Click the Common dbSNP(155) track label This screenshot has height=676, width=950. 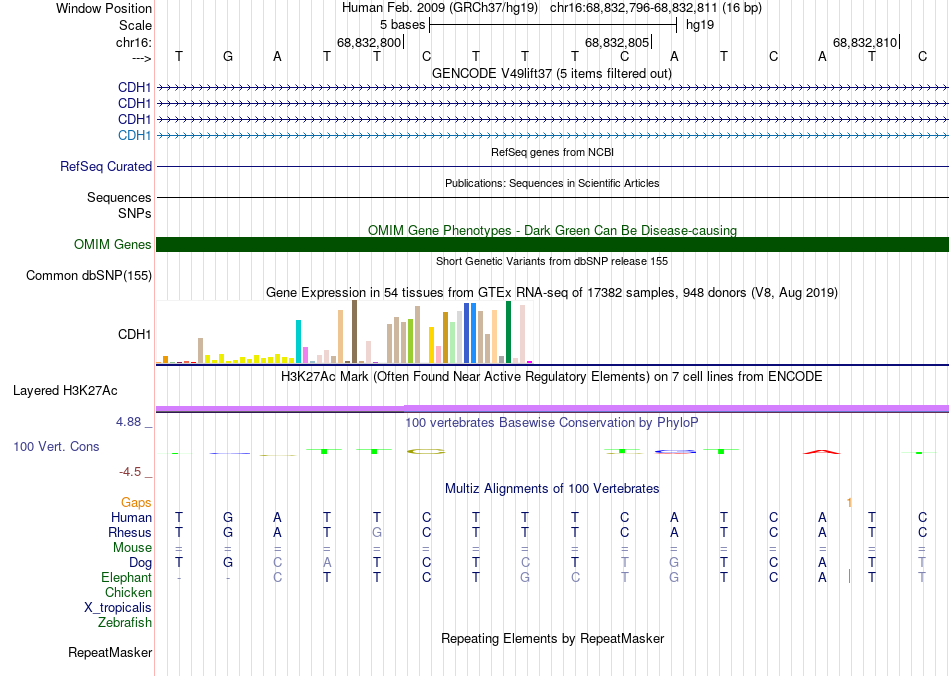(88, 276)
